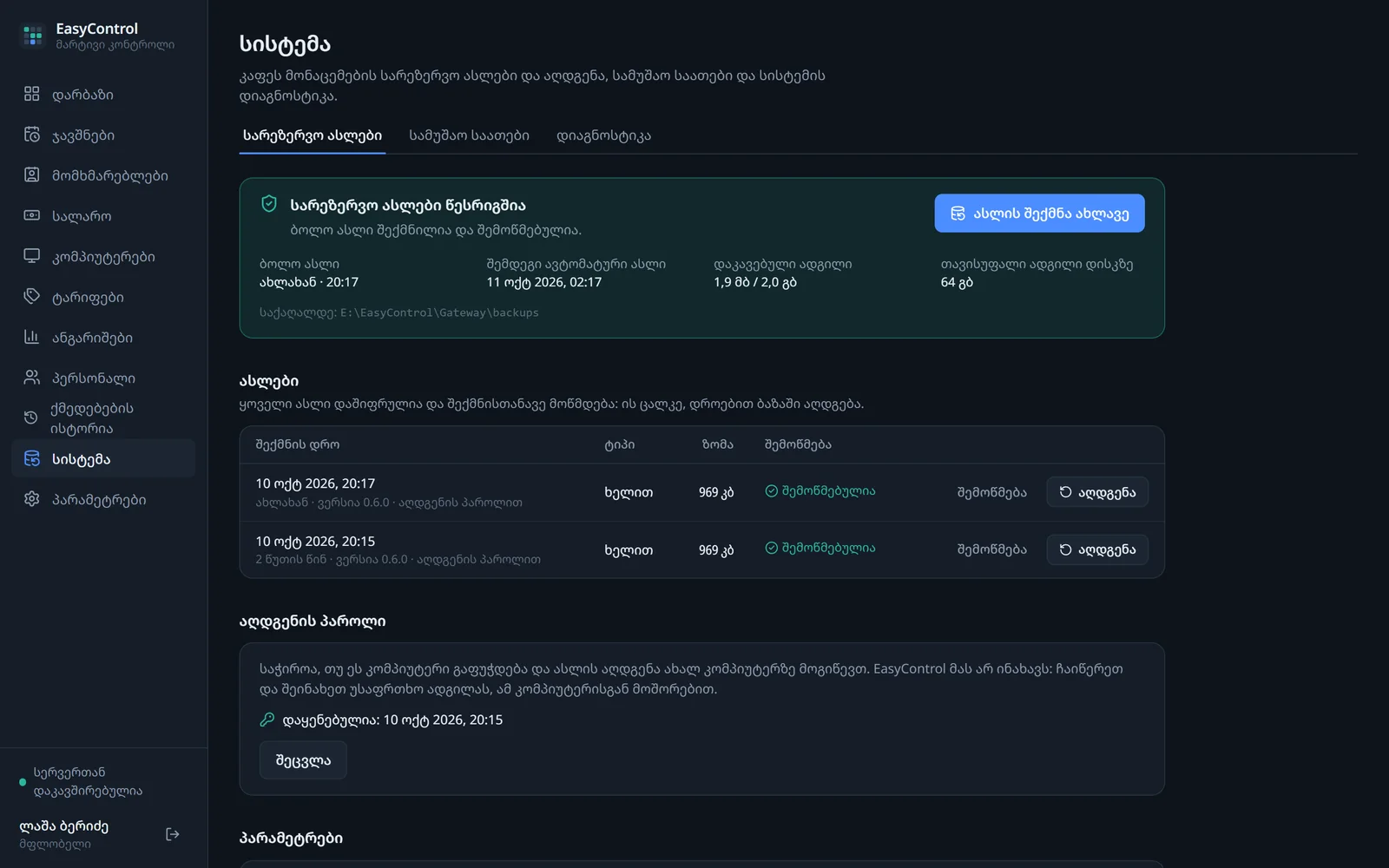Click ასლის შექმნა ახლავე button
The image size is (1389, 868).
tap(1039, 214)
